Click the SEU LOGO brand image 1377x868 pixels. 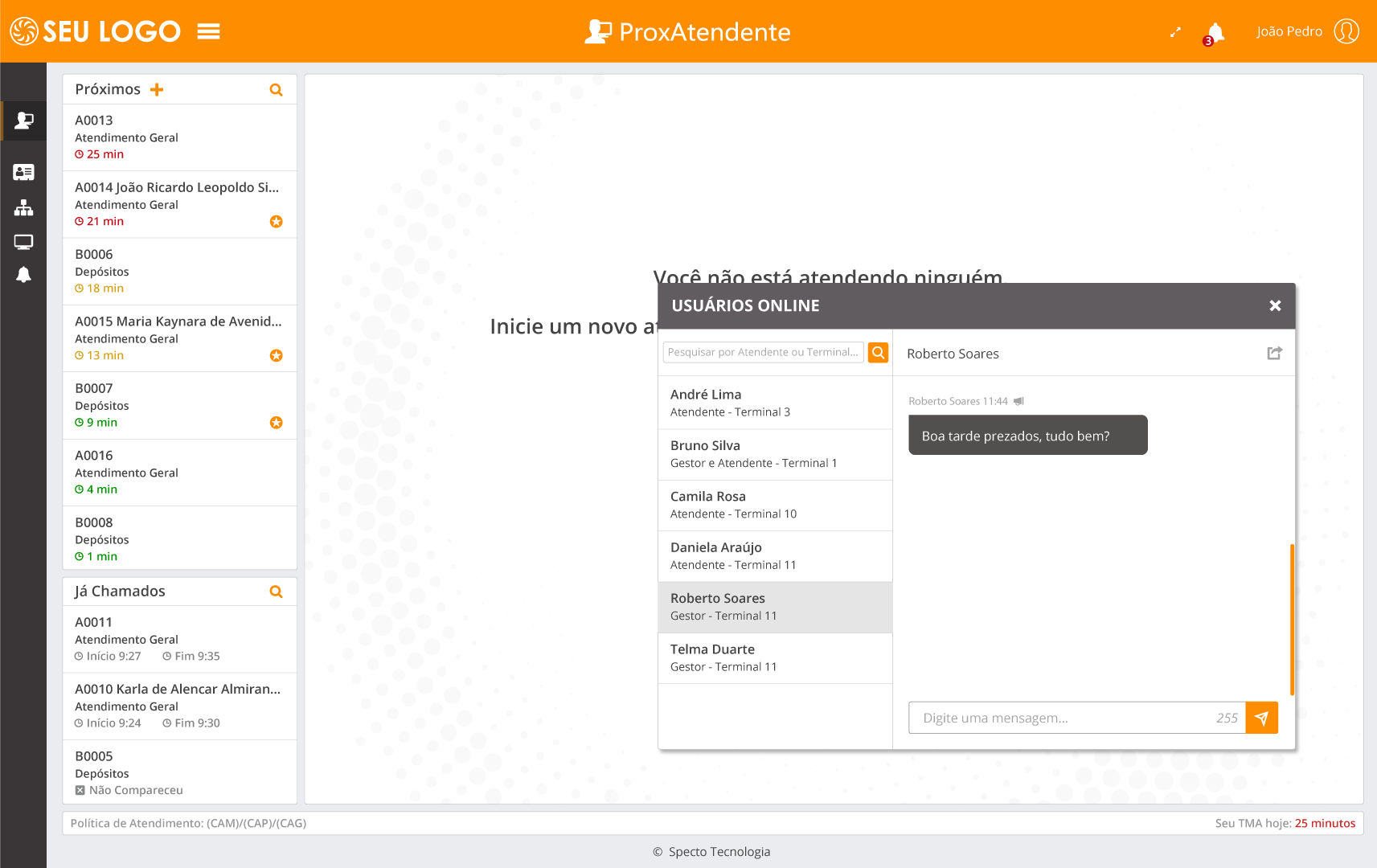96,31
